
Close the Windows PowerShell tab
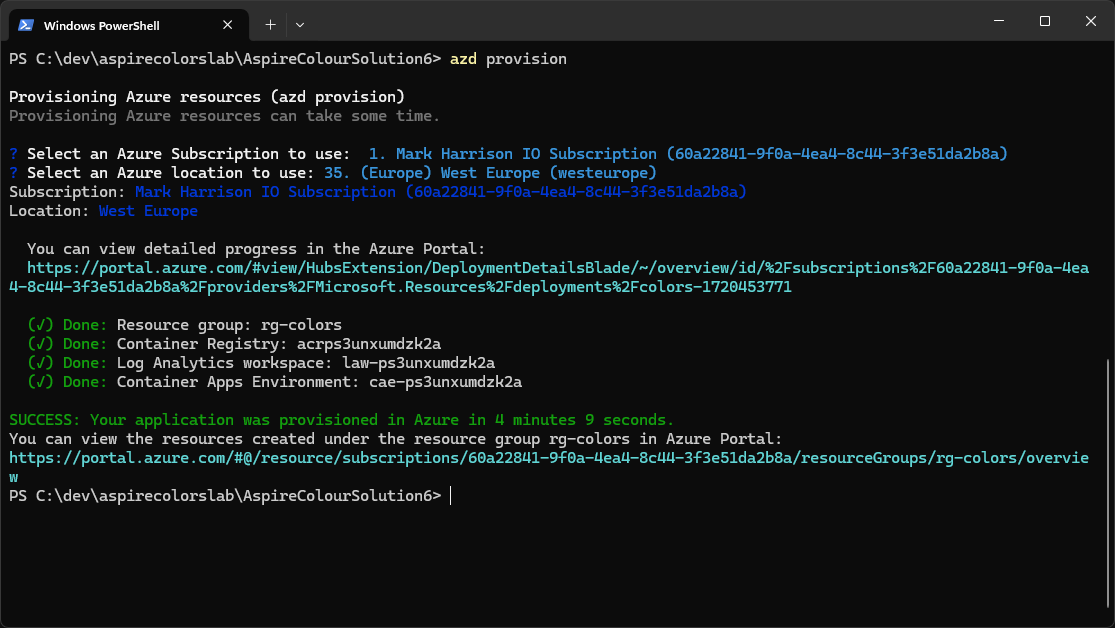point(230,25)
